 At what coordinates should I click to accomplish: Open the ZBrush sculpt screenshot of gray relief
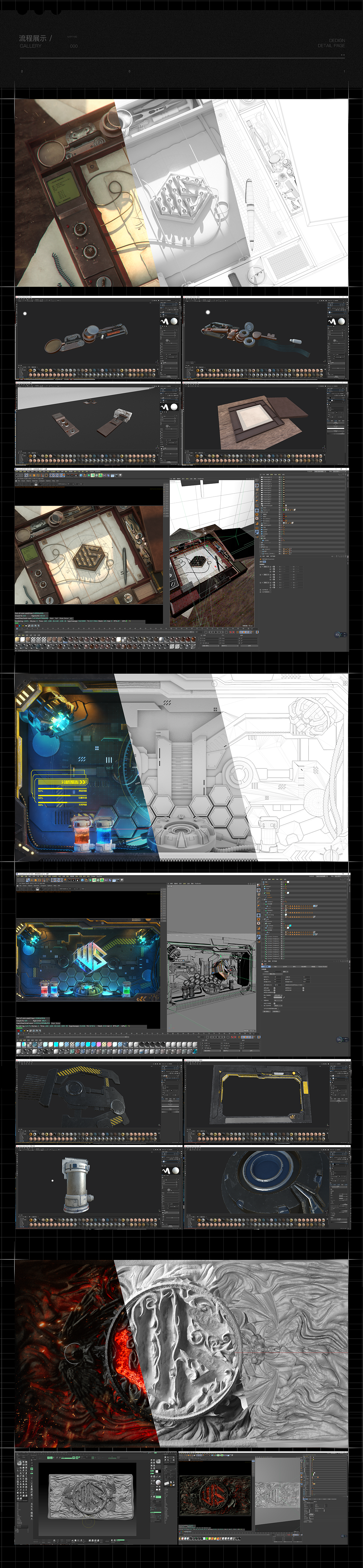pos(96,1497)
